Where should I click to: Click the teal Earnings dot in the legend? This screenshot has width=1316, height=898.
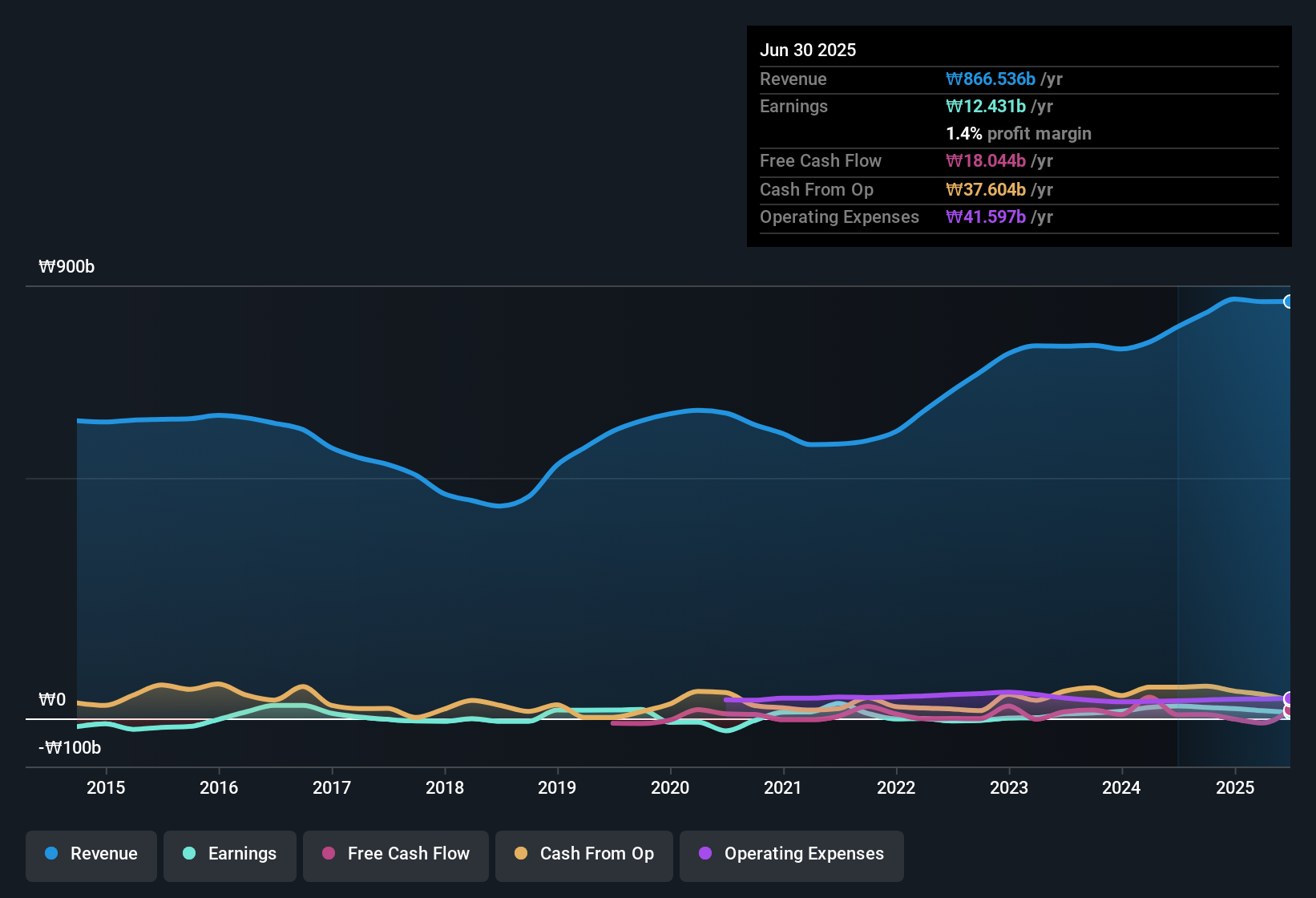tap(189, 854)
